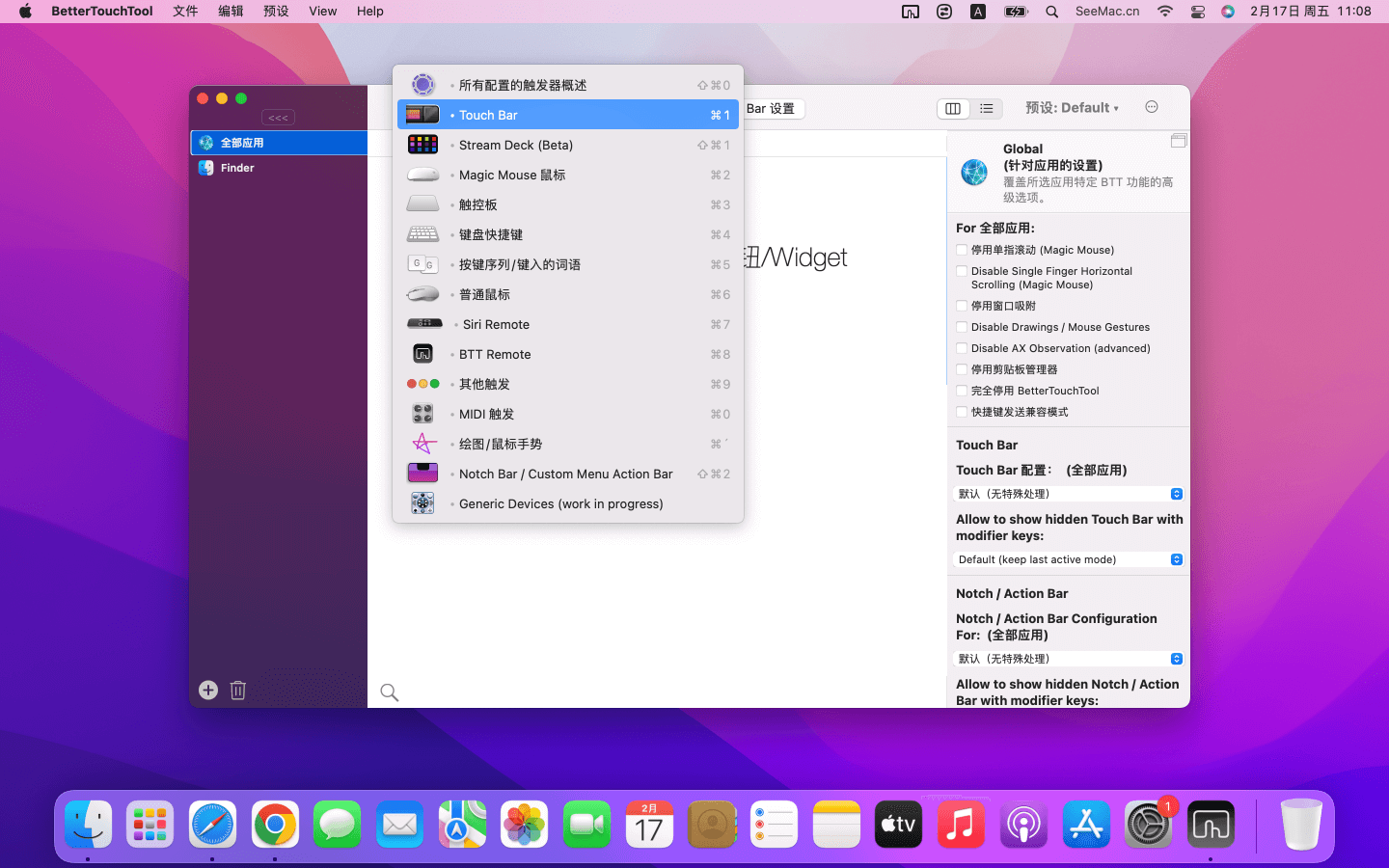Click the 触控板 trackpad icon
This screenshot has height=868, width=1389.
pyautogui.click(x=422, y=204)
